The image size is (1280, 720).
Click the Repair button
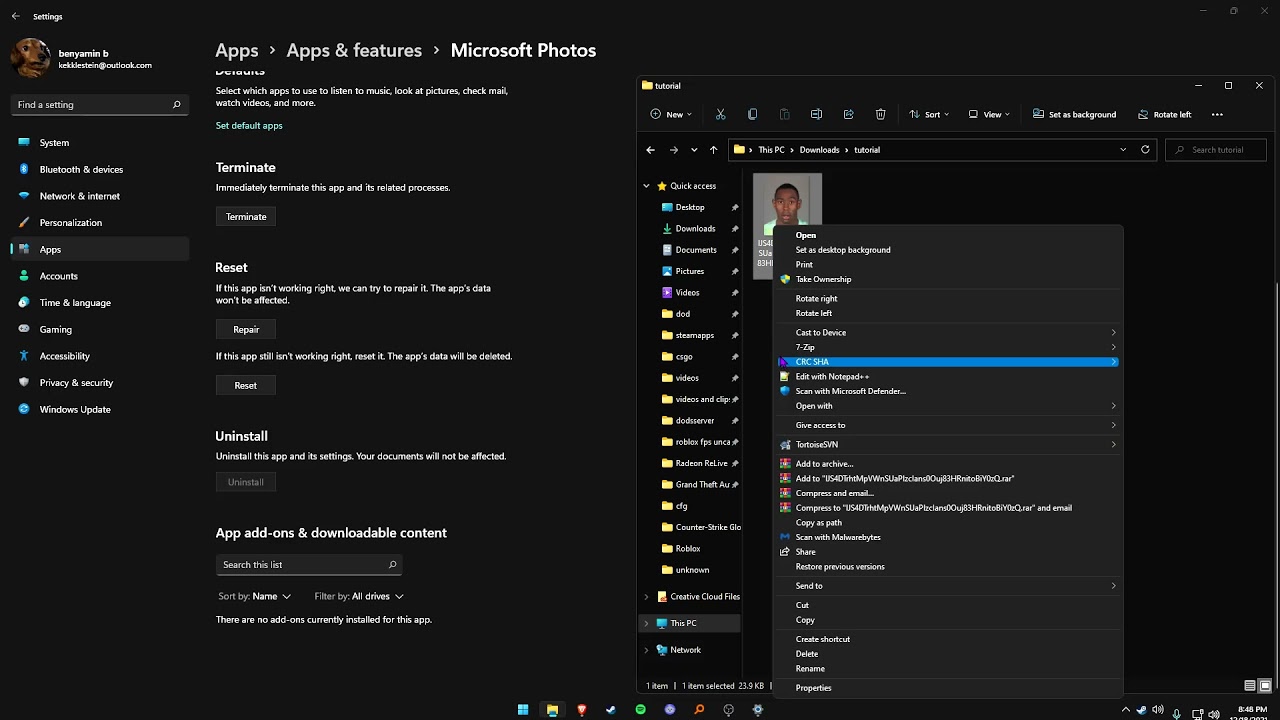coord(246,329)
